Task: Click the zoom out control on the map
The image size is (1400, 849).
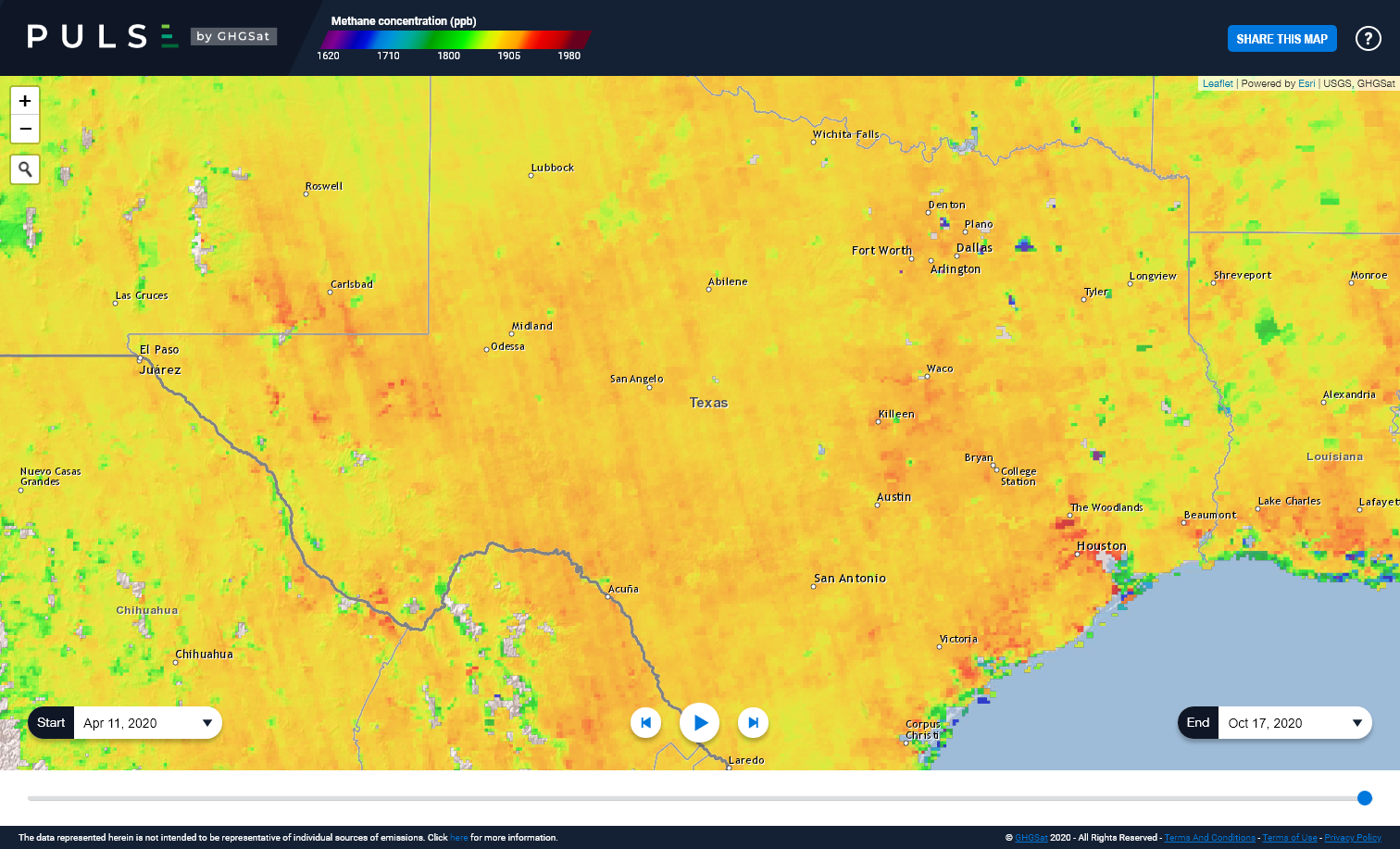Action: 25,129
